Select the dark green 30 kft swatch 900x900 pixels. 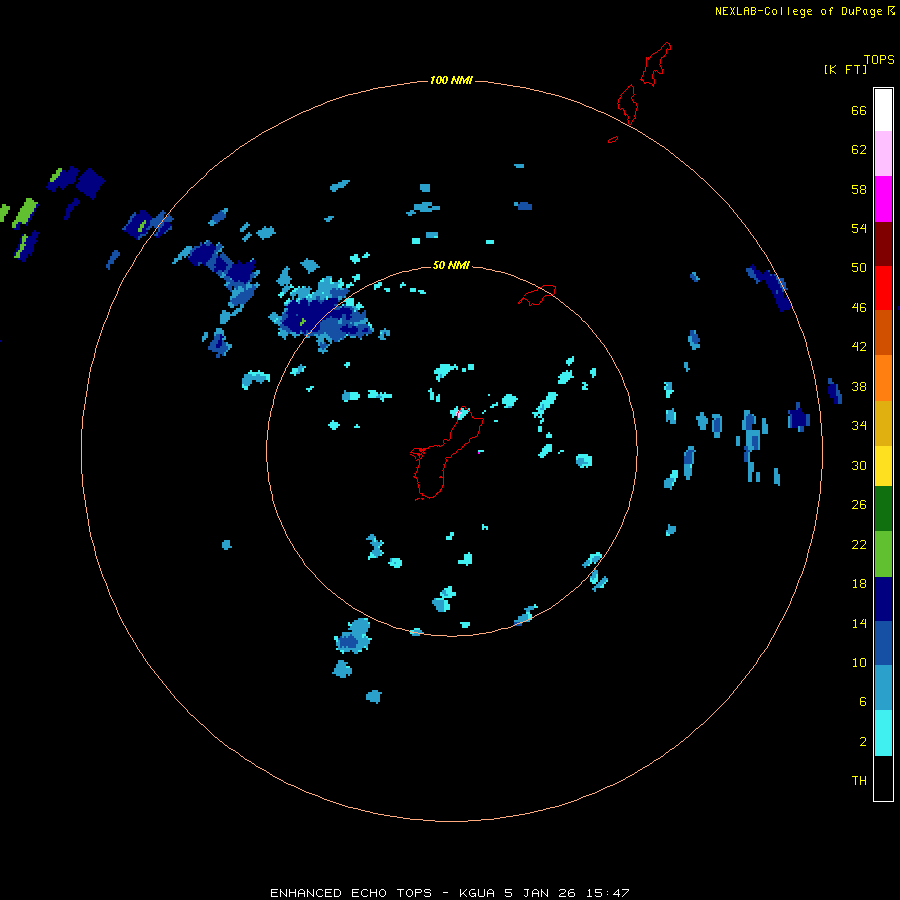coord(883,509)
